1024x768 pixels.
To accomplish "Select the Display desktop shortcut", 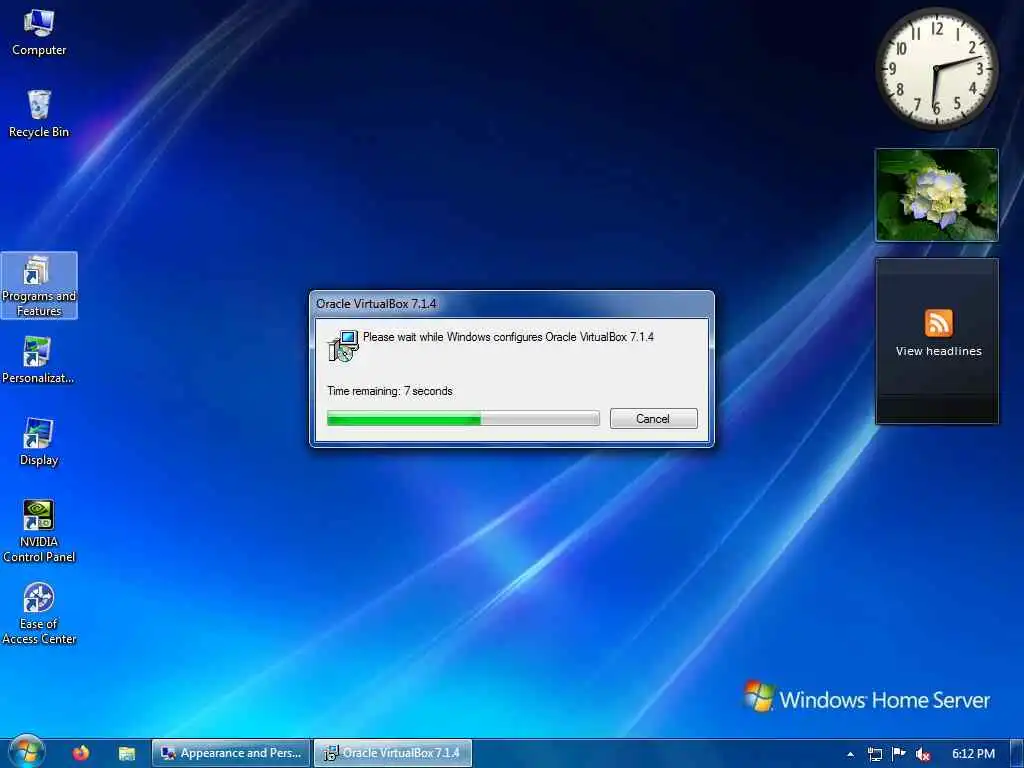I will point(39,441).
